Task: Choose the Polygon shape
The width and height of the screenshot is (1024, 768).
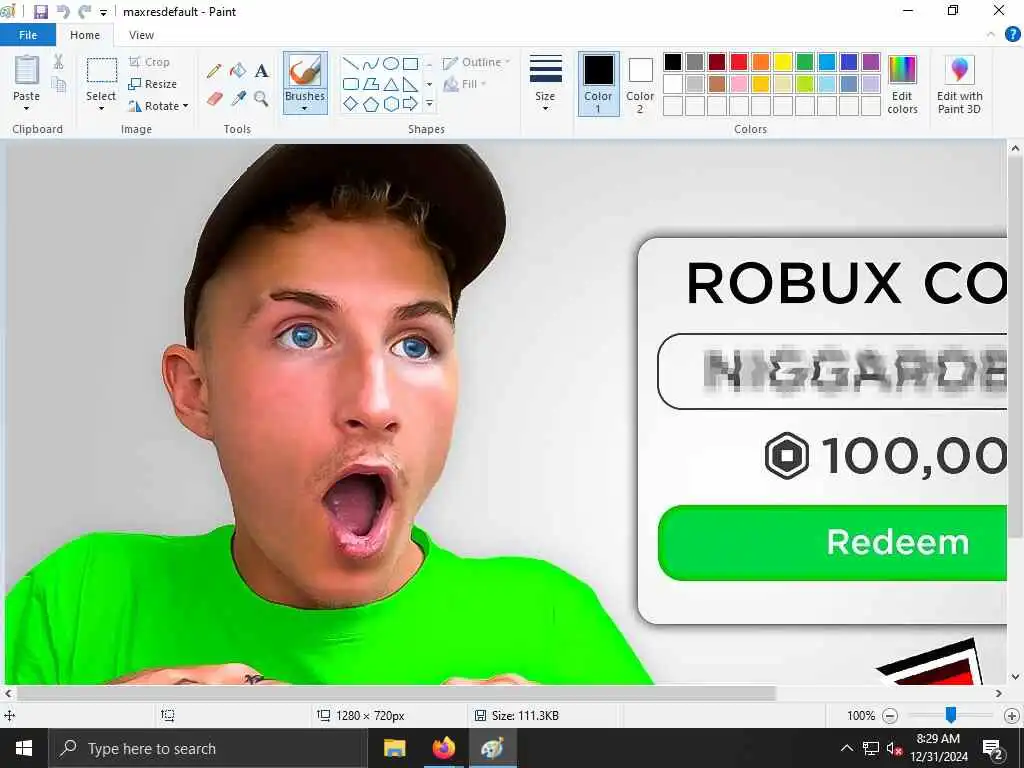Action: [370, 84]
